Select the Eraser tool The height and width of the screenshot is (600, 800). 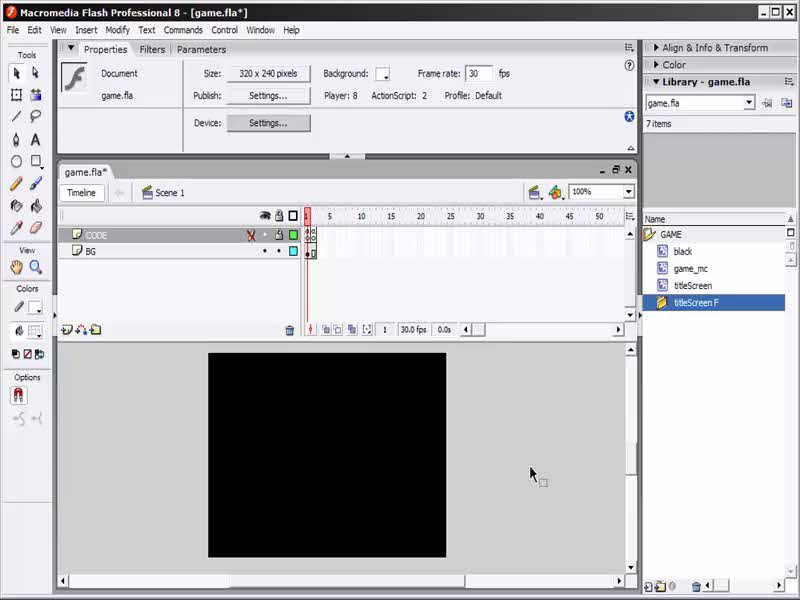[36, 228]
